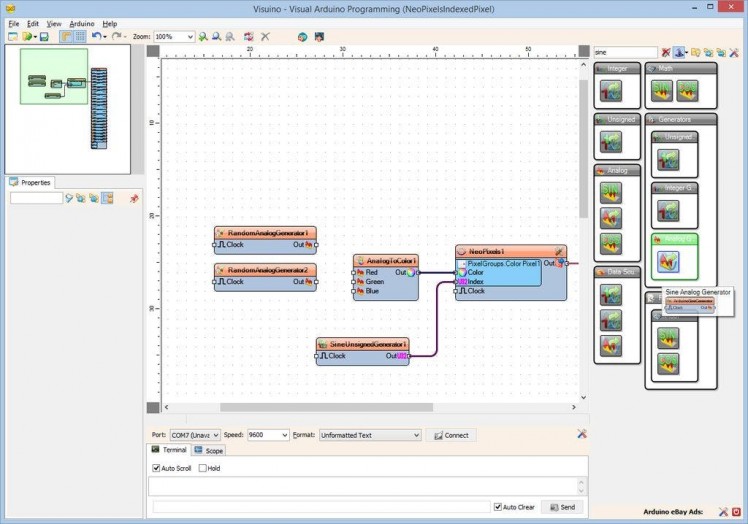Click the component search field containing 'sine'
This screenshot has width=748, height=524.
(x=625, y=52)
